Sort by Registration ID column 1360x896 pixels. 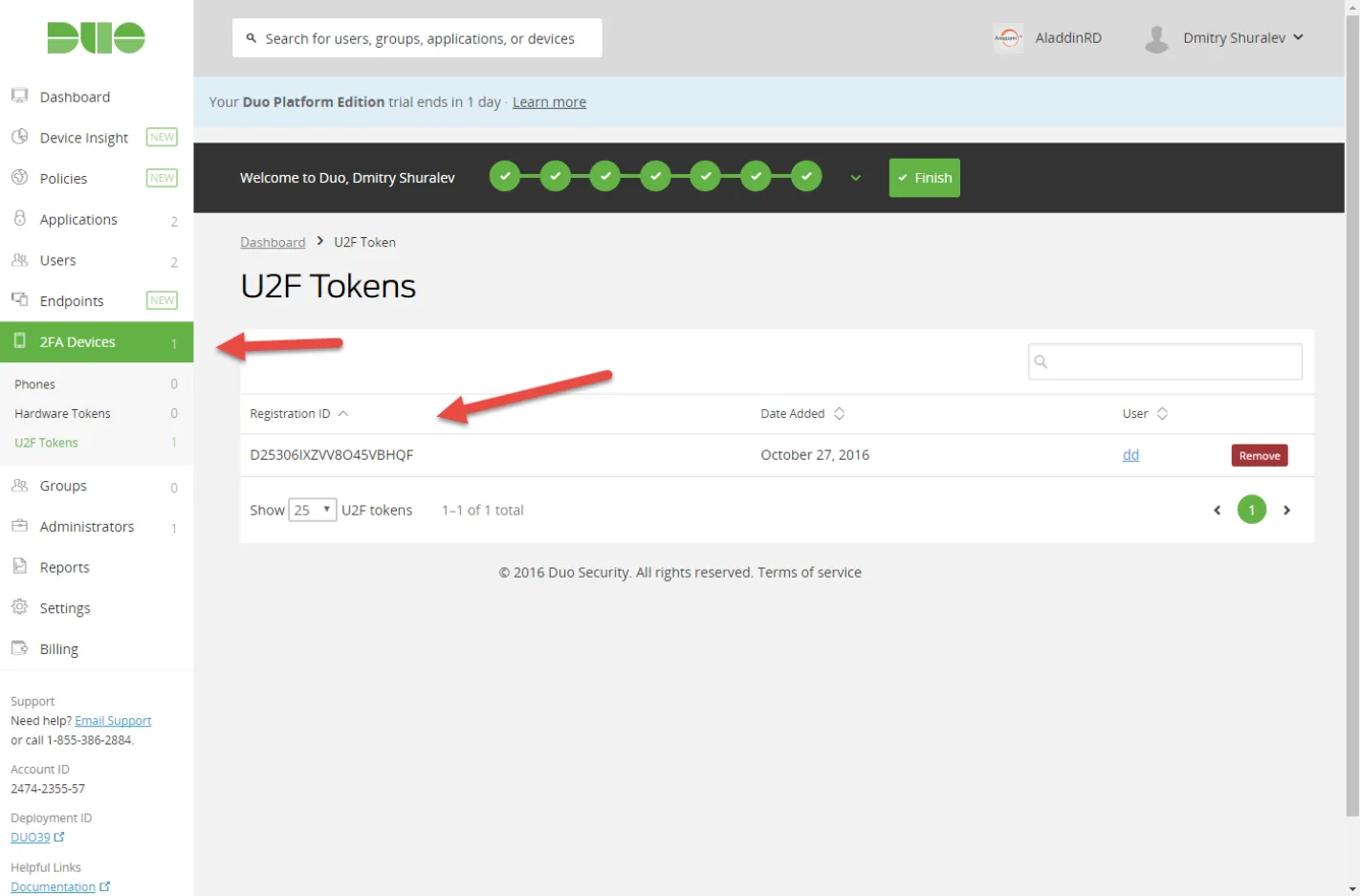tap(299, 414)
